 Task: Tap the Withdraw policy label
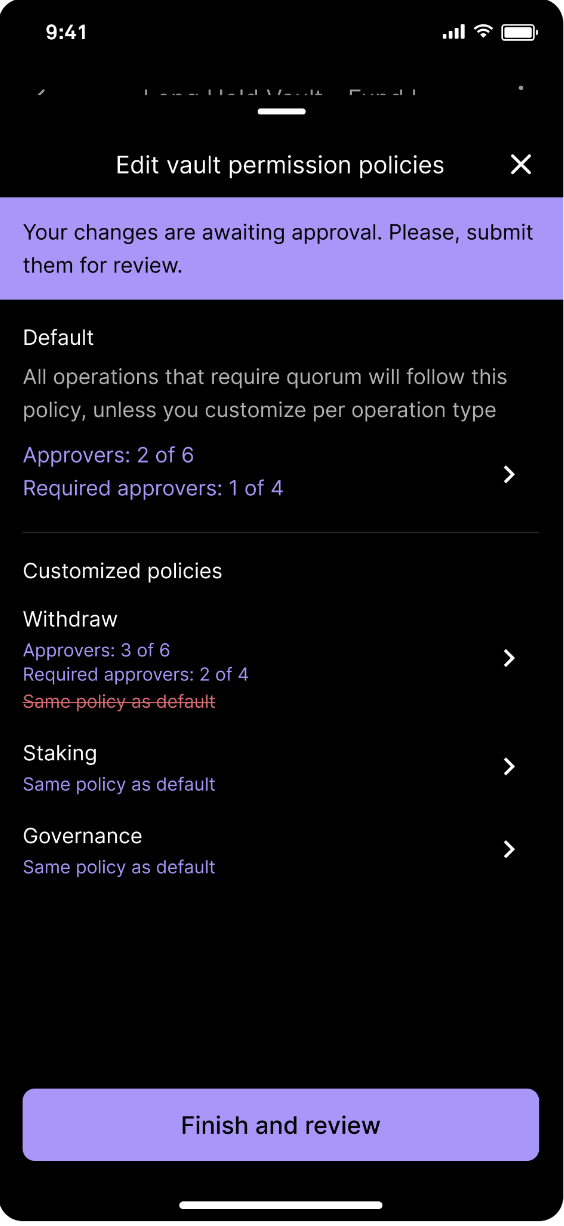click(x=70, y=620)
